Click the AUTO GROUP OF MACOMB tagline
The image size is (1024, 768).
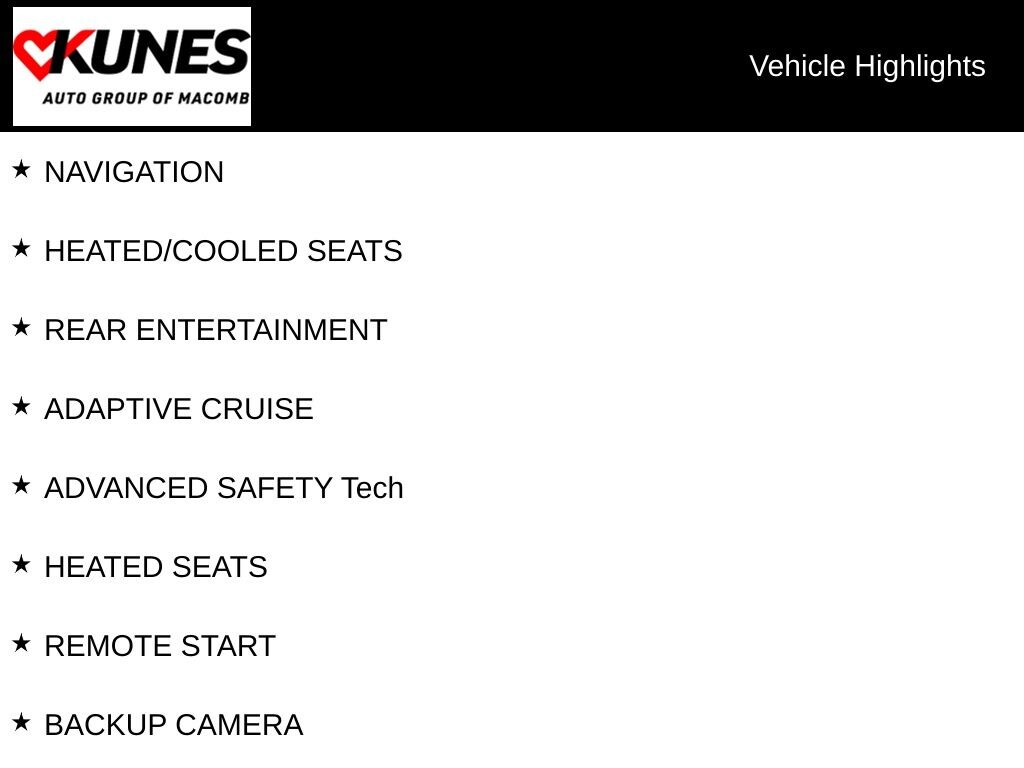145,98
